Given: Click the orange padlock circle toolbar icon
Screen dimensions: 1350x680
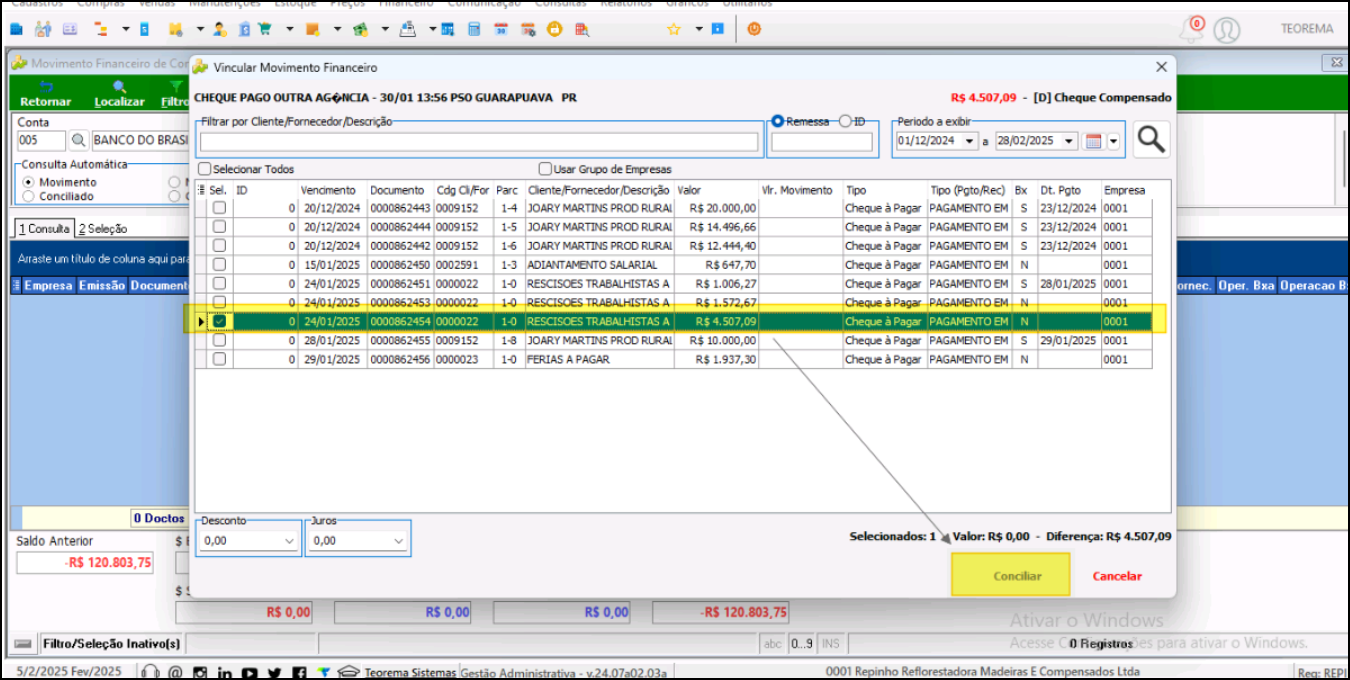Looking at the screenshot, I should 554,29.
